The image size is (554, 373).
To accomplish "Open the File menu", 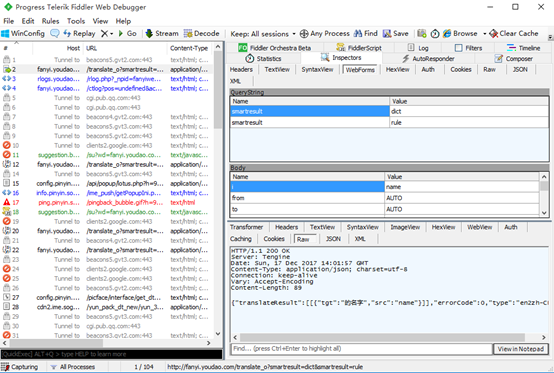I will [x=8, y=21].
